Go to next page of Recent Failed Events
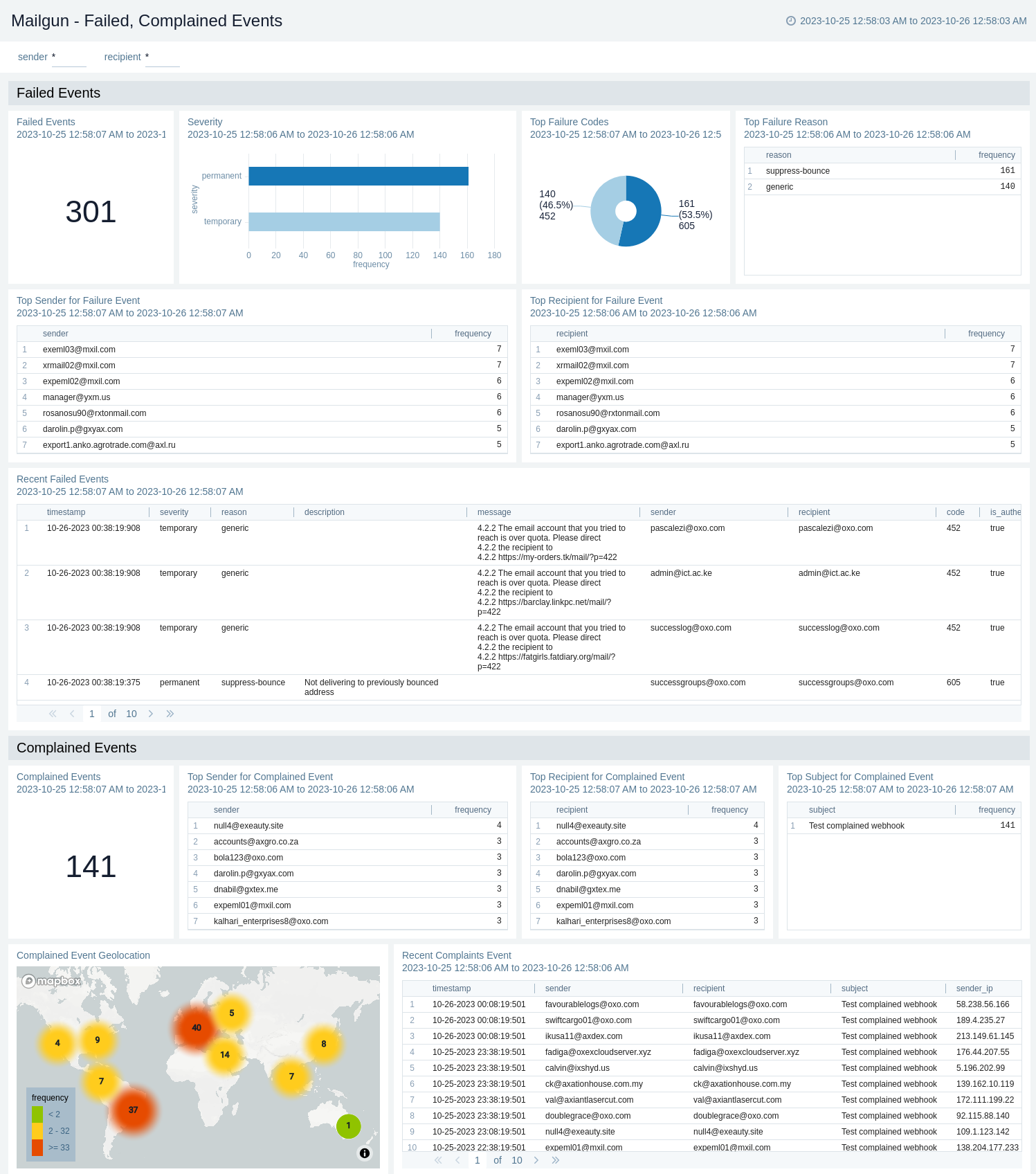Screen dimensions: 1036x1174 coord(151,714)
